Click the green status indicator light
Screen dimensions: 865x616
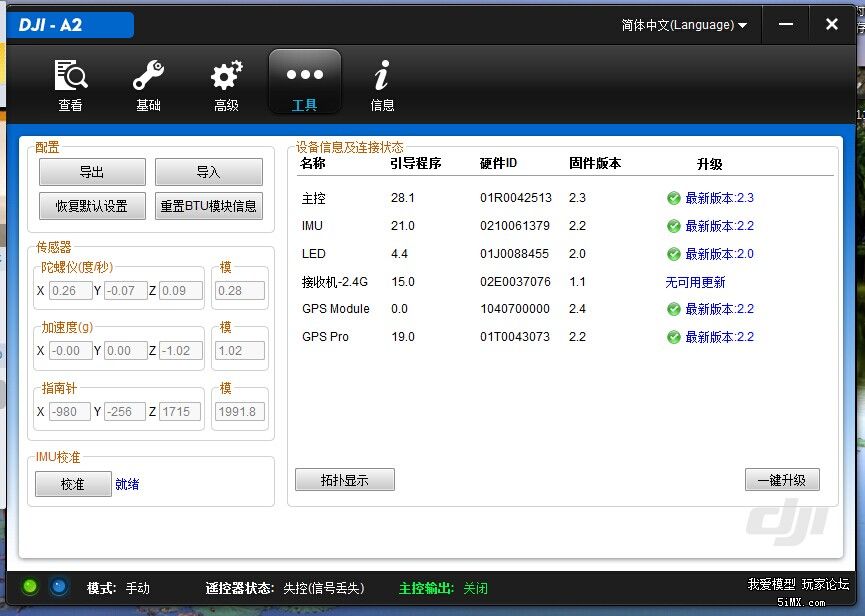click(30, 587)
